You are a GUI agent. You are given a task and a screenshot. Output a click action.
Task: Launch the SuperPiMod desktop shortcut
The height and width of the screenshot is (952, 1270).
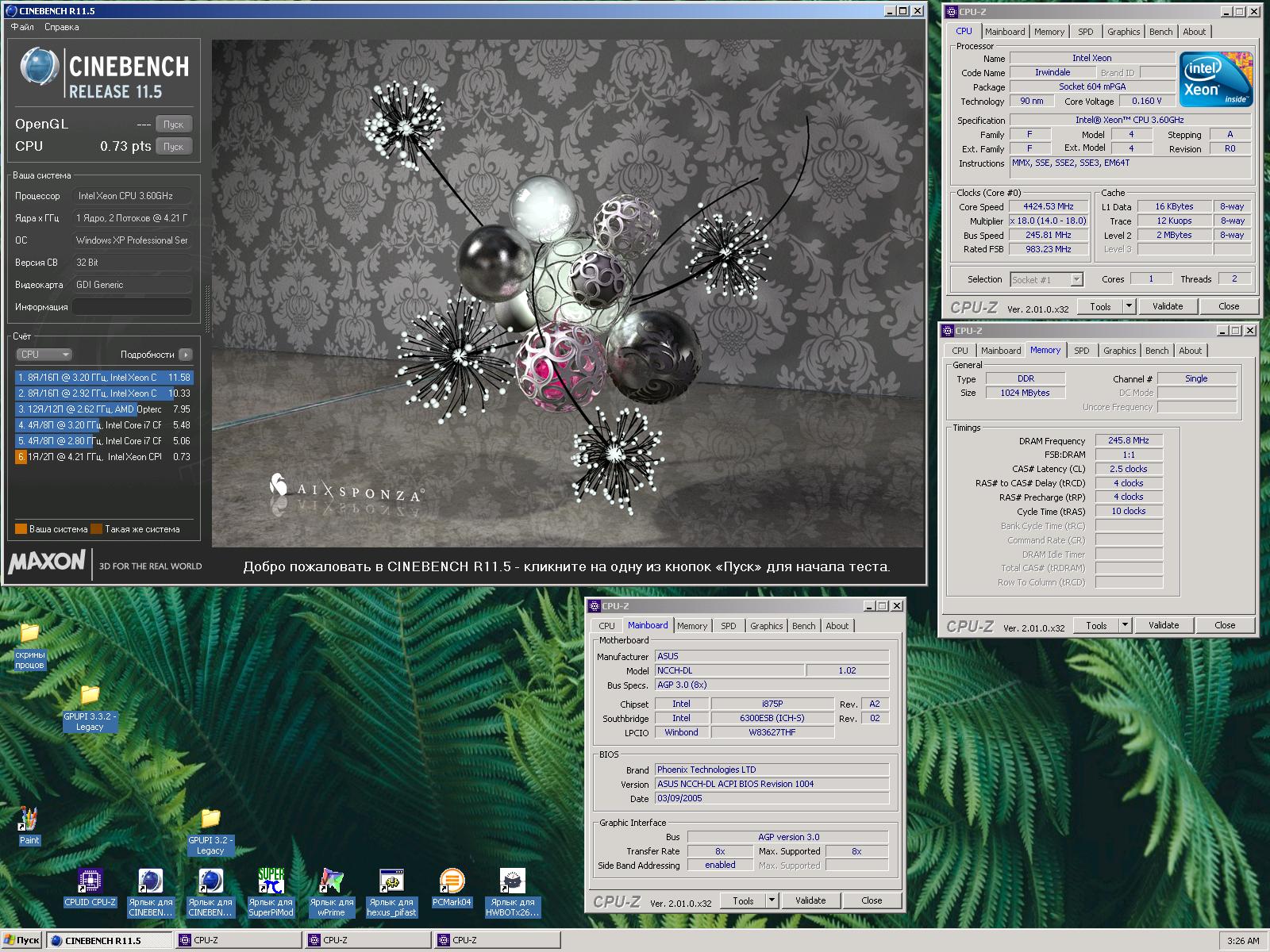[x=271, y=892]
